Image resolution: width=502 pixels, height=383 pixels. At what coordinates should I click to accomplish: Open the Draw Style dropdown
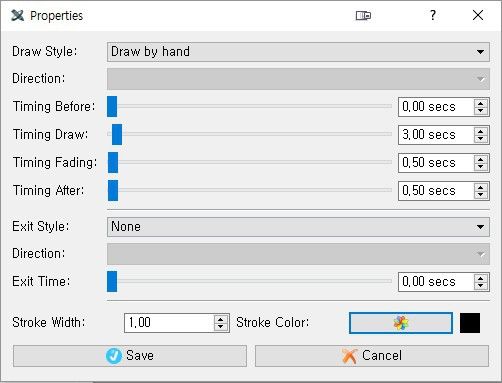pos(298,52)
